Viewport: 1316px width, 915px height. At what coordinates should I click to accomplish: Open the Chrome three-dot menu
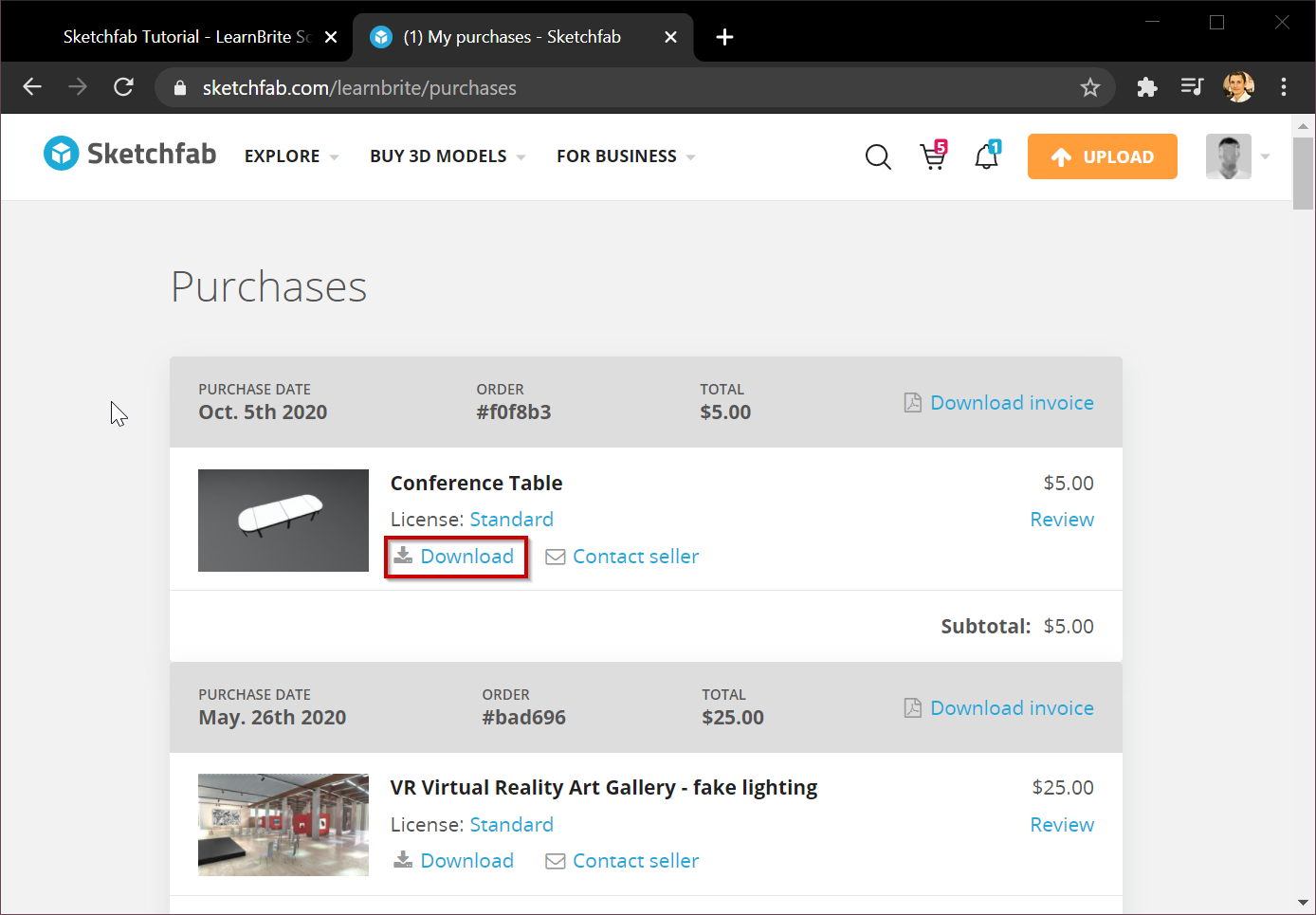click(1284, 87)
